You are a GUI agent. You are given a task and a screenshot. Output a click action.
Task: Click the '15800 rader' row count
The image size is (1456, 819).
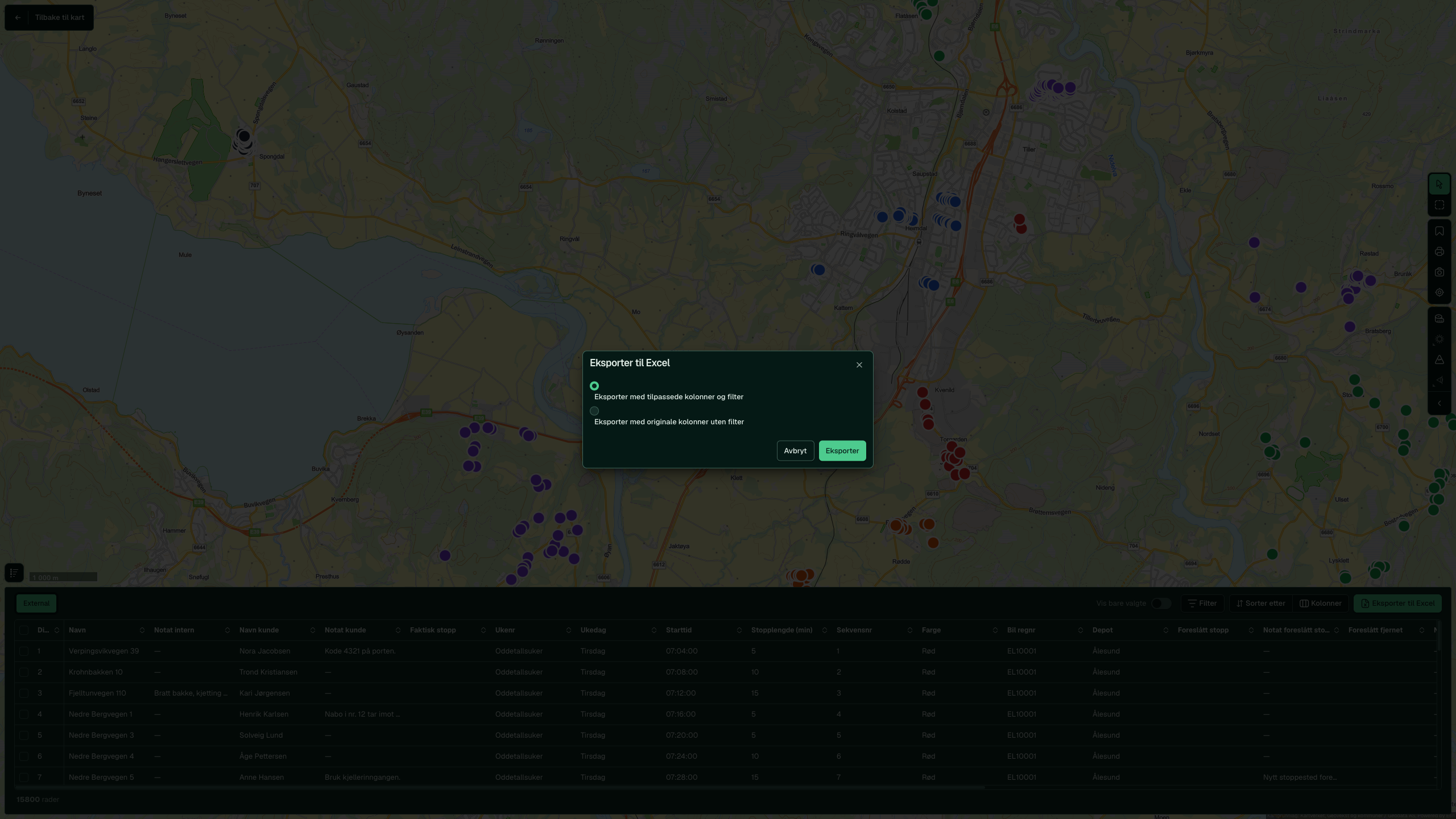pos(38,800)
